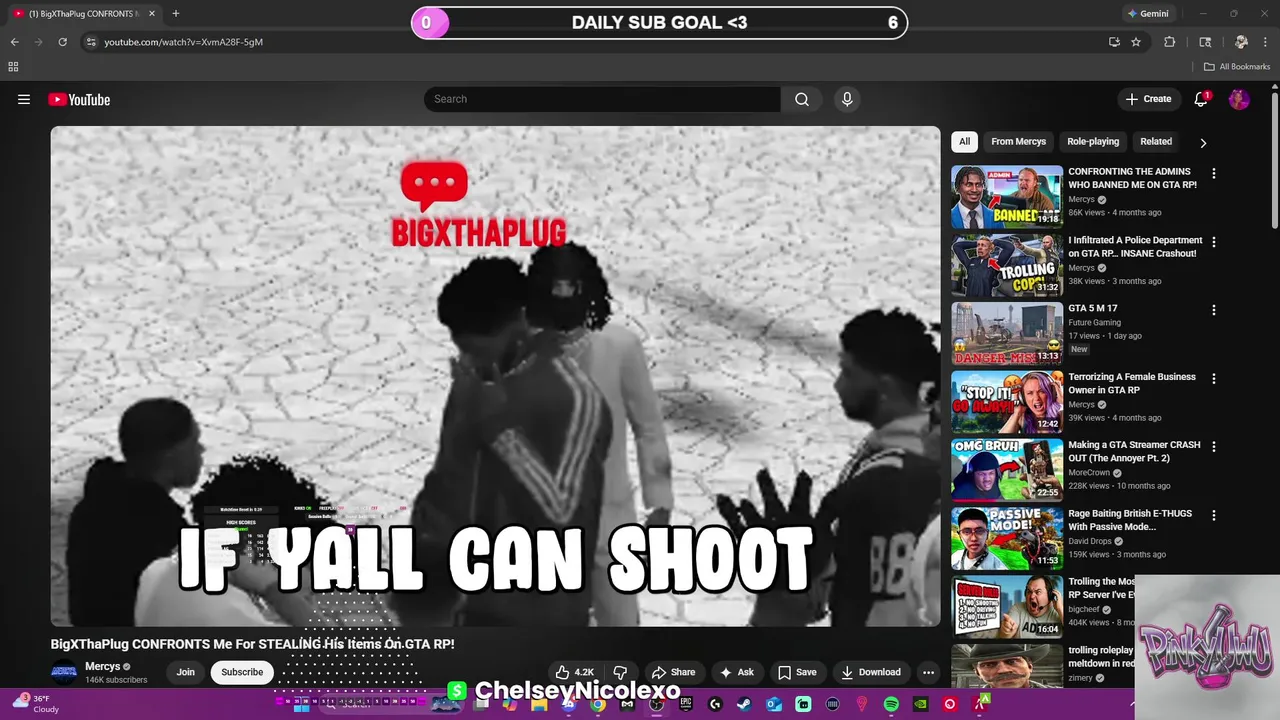
Task: Start voice search with the microphone
Action: tap(847, 99)
